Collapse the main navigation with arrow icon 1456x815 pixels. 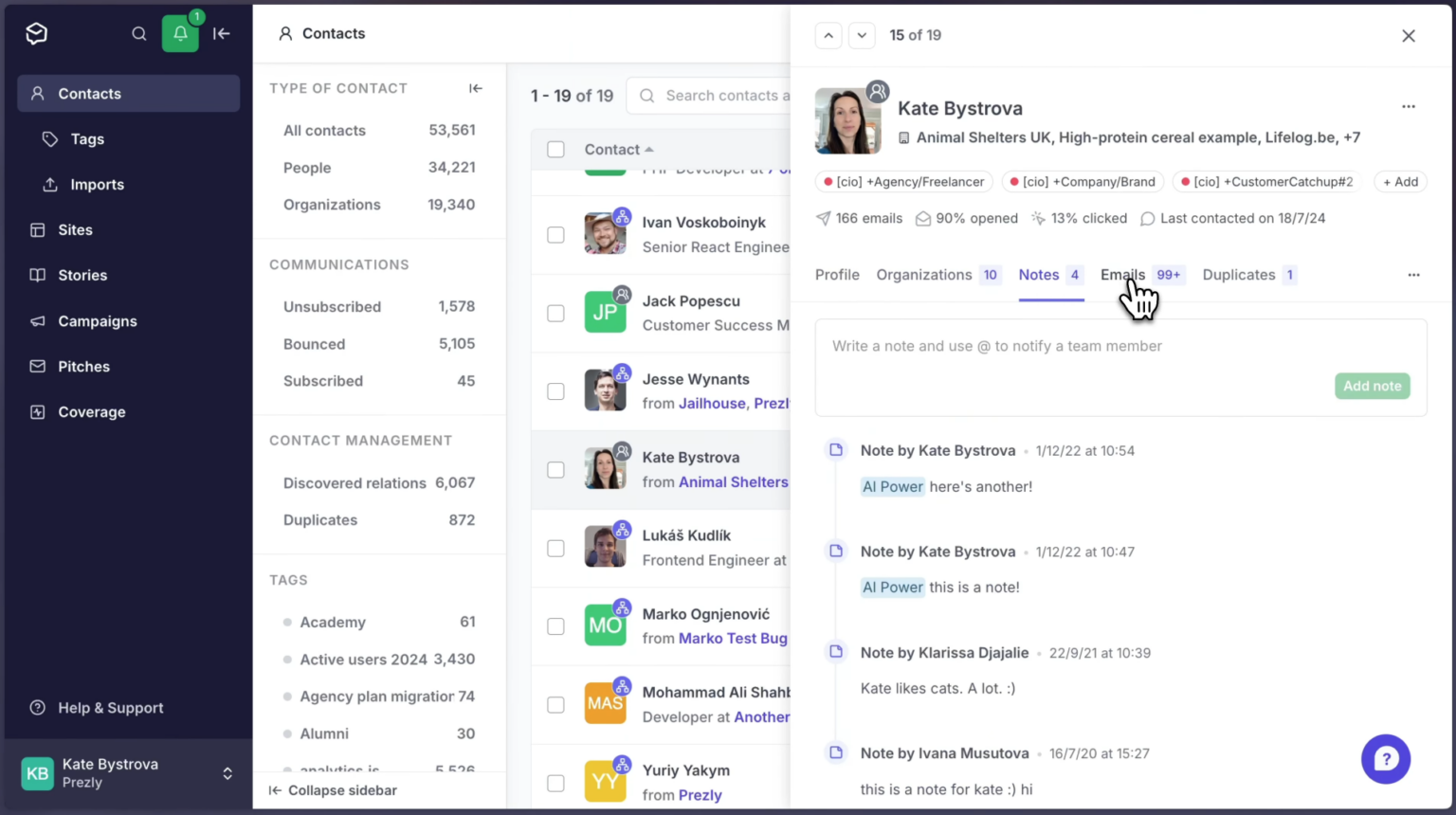pos(222,34)
